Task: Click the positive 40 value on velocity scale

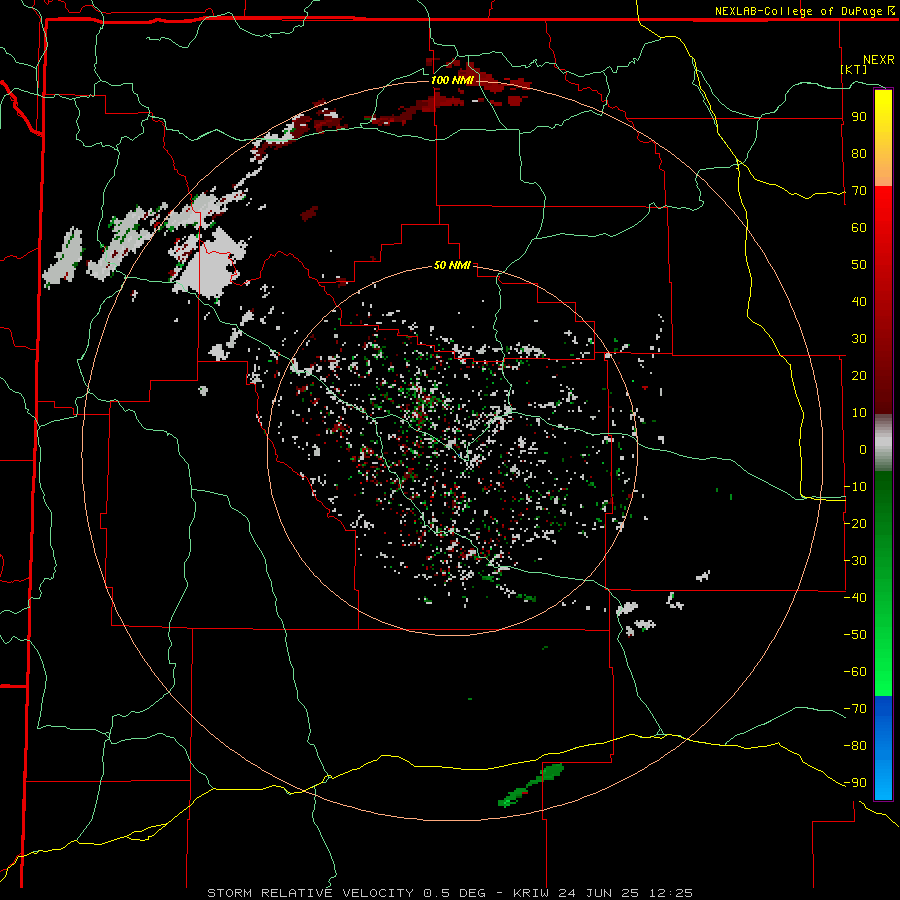Action: coord(859,301)
